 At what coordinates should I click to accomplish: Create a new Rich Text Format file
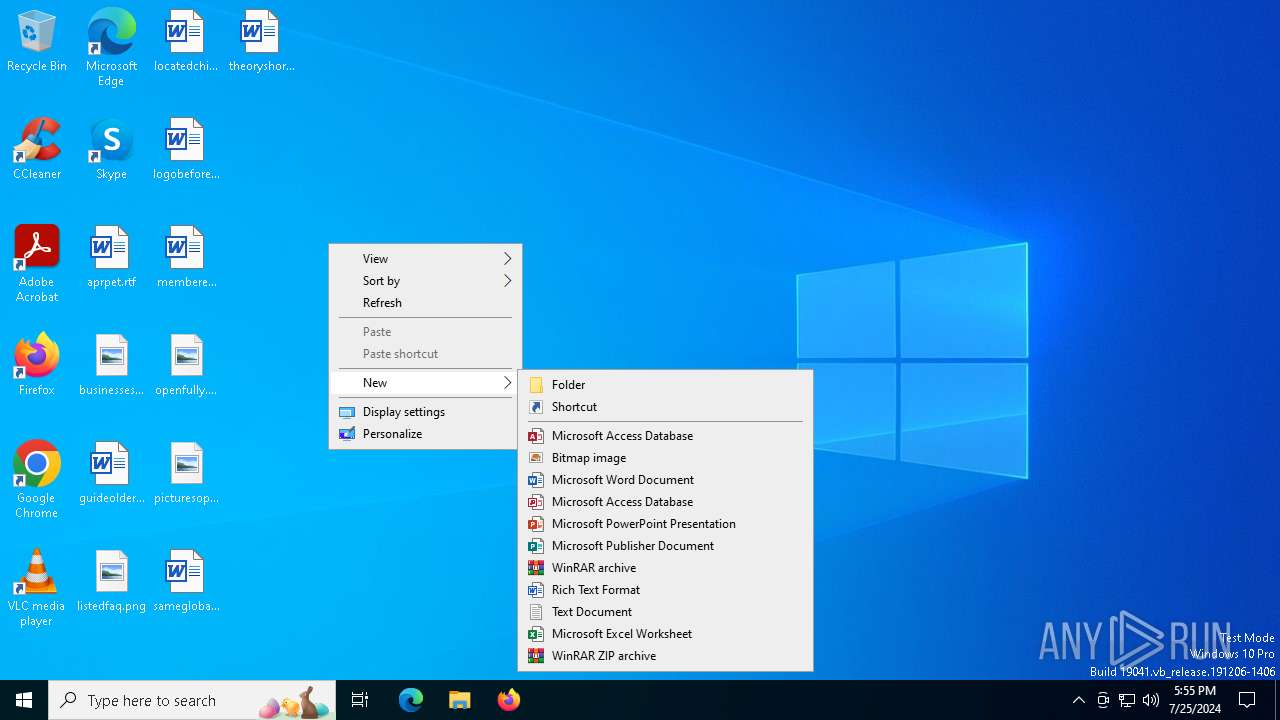click(665, 590)
